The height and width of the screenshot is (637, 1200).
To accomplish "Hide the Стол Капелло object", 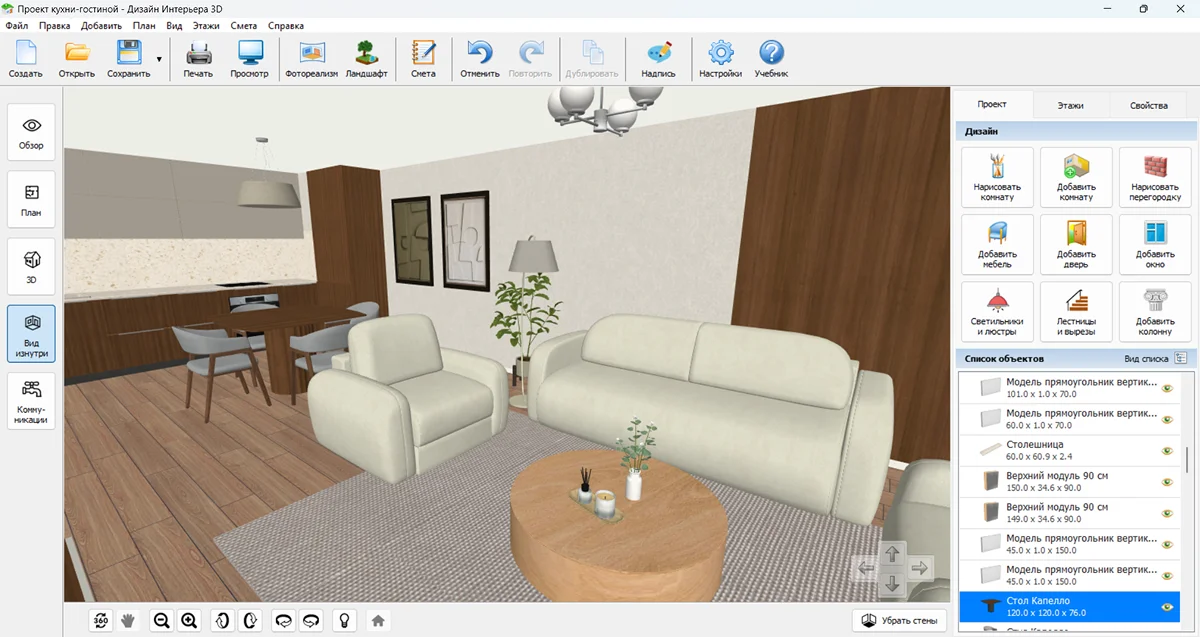I will 1166,607.
